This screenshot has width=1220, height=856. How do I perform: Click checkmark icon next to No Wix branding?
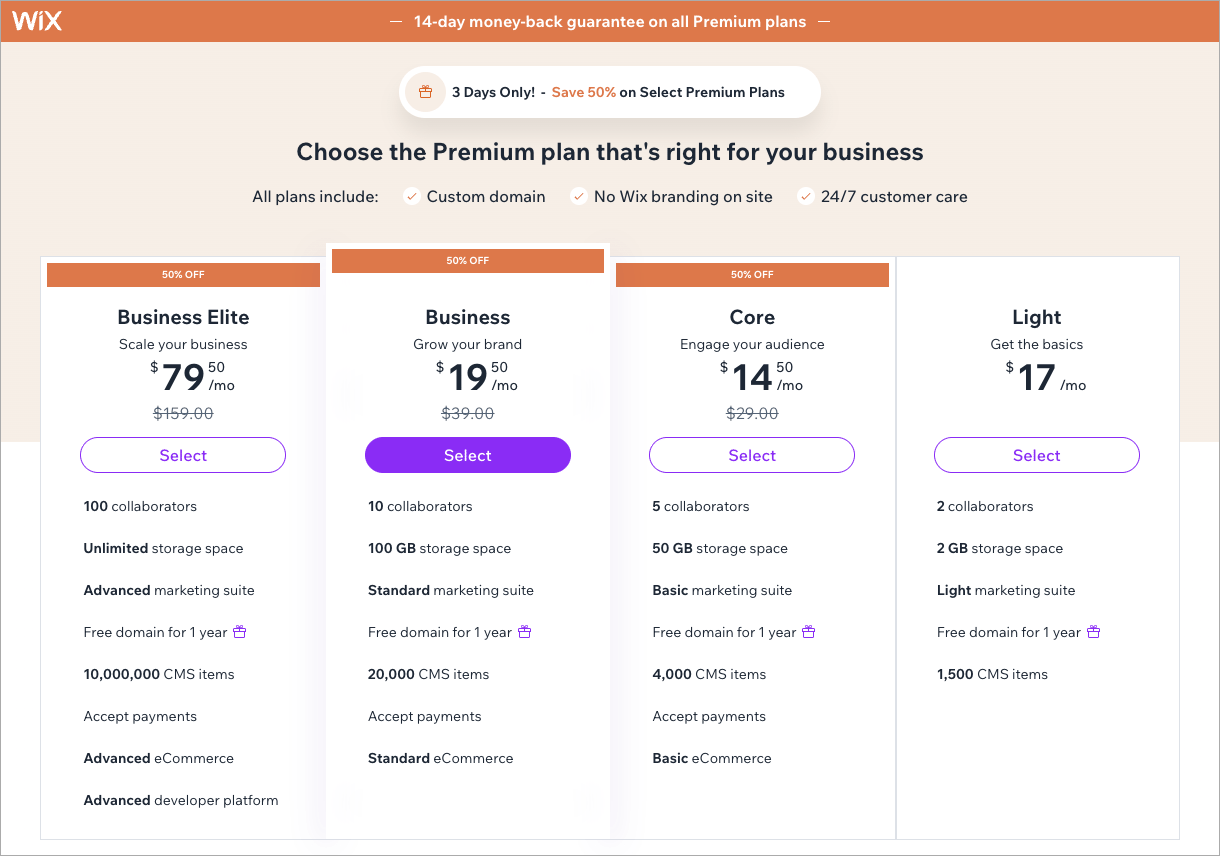(578, 197)
